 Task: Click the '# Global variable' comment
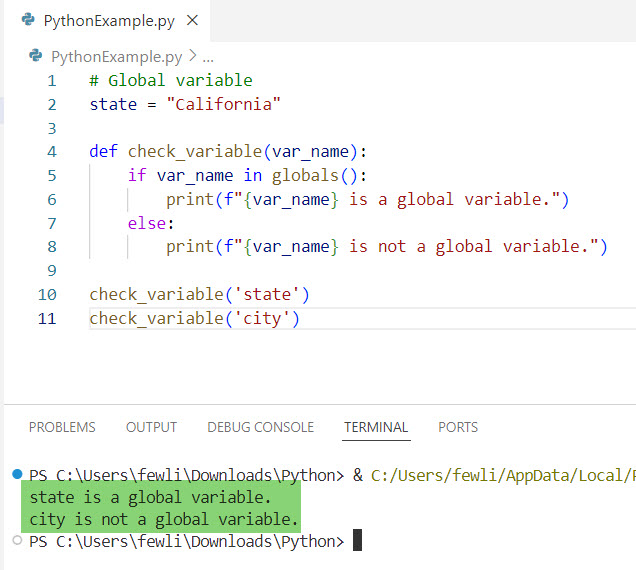click(x=171, y=80)
